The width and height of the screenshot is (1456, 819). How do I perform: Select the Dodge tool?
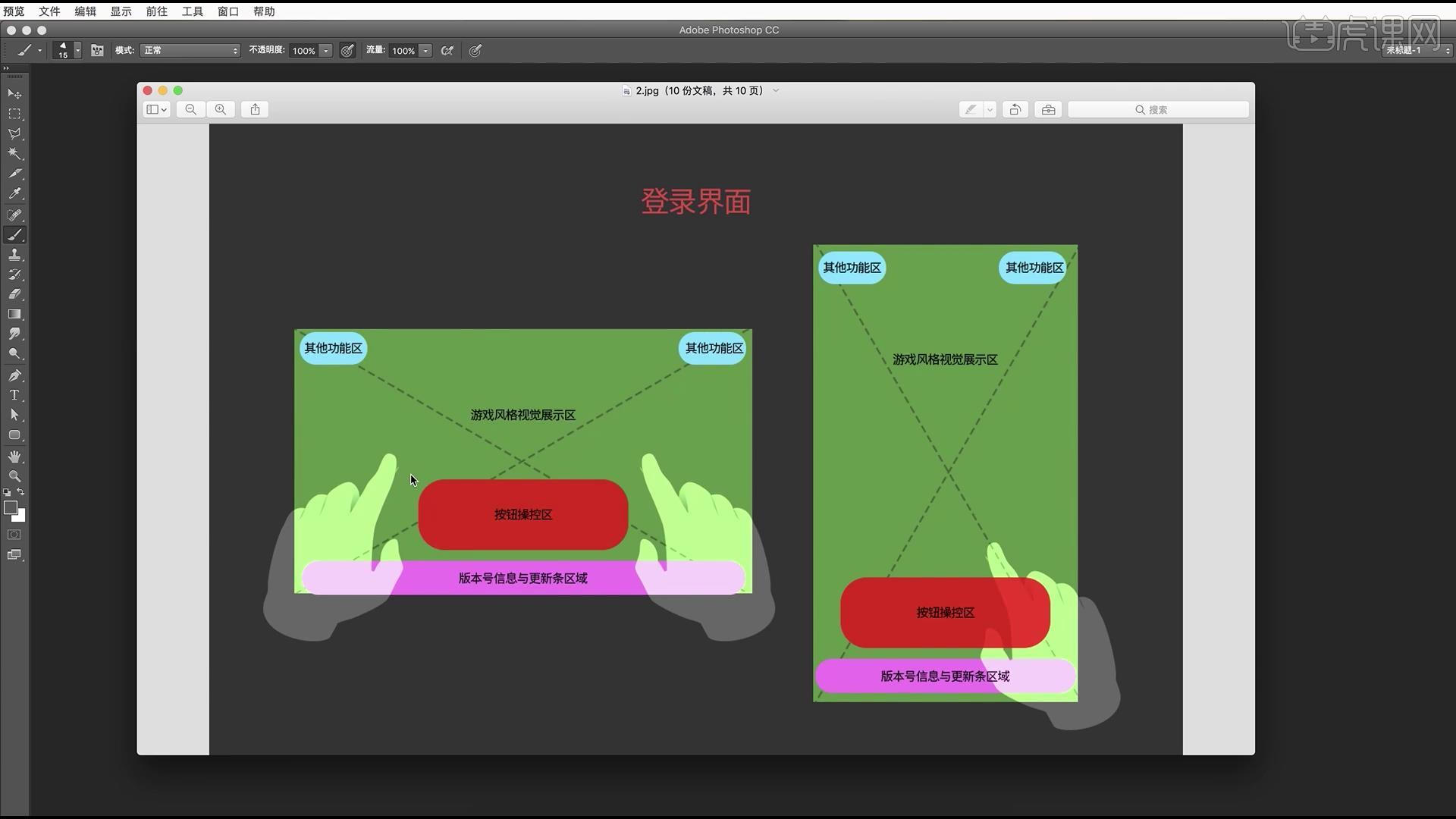14,353
